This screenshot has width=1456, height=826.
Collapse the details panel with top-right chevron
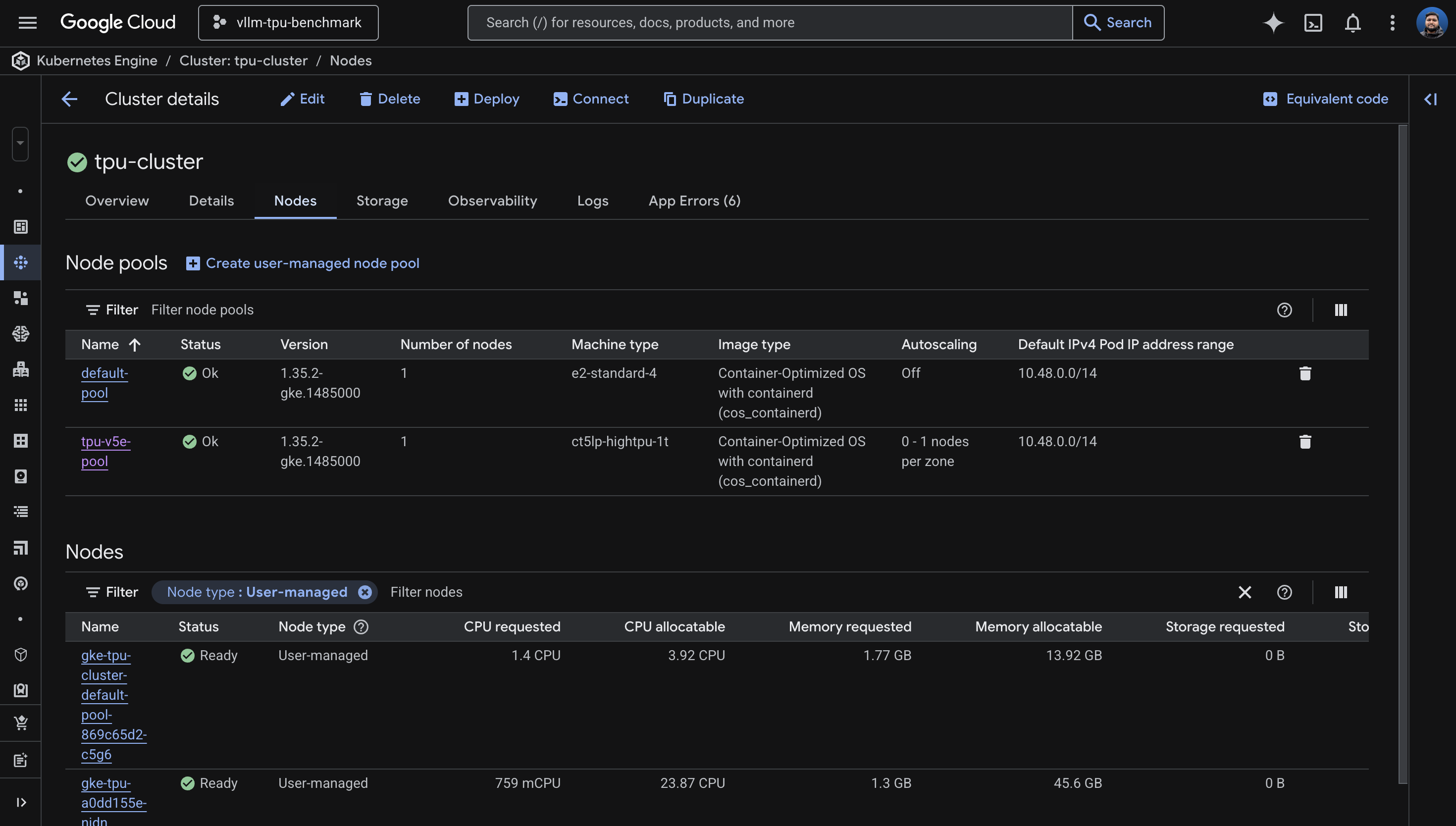pyautogui.click(x=1430, y=99)
